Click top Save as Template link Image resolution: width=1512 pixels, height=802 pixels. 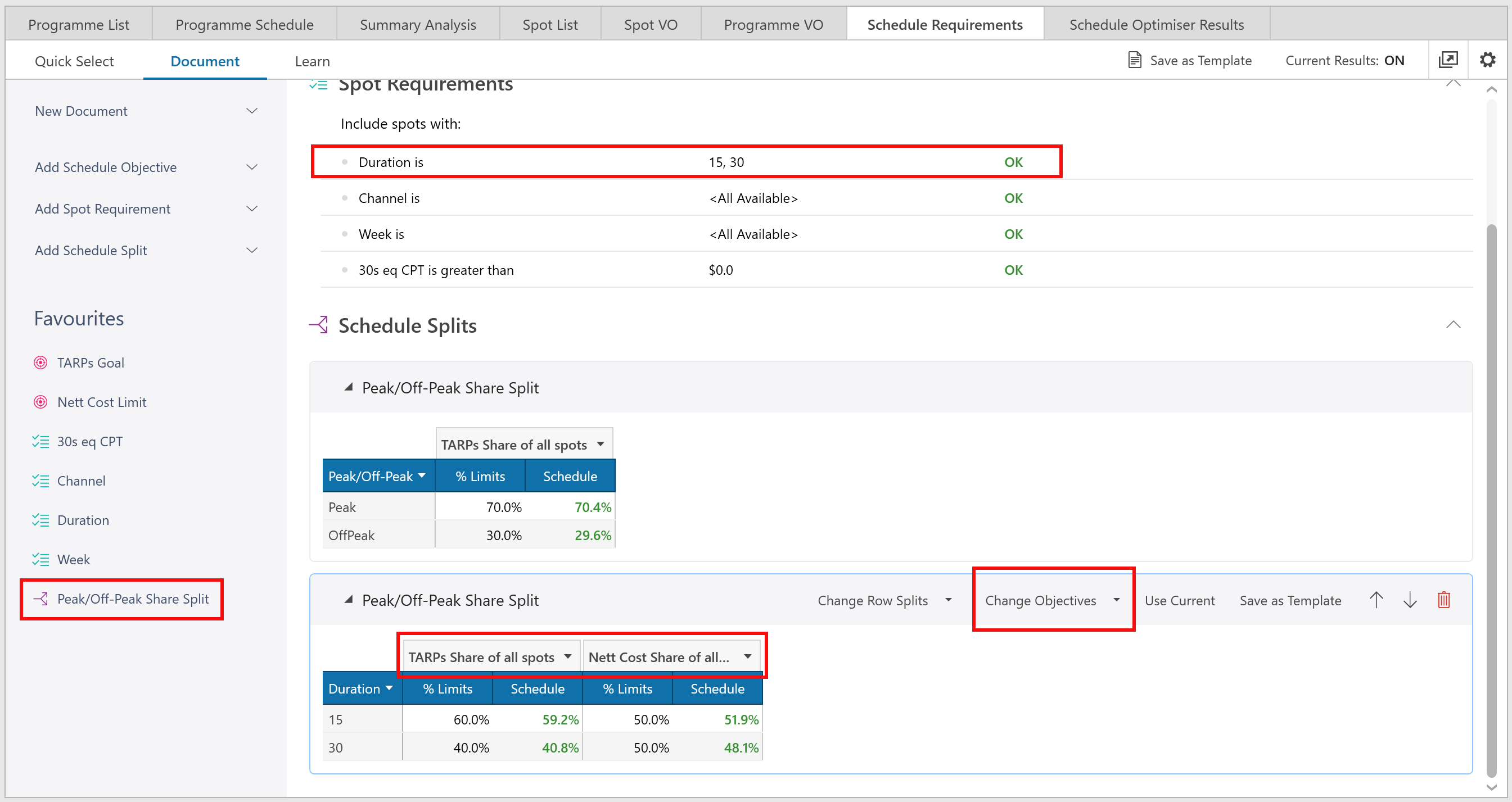(x=1200, y=61)
